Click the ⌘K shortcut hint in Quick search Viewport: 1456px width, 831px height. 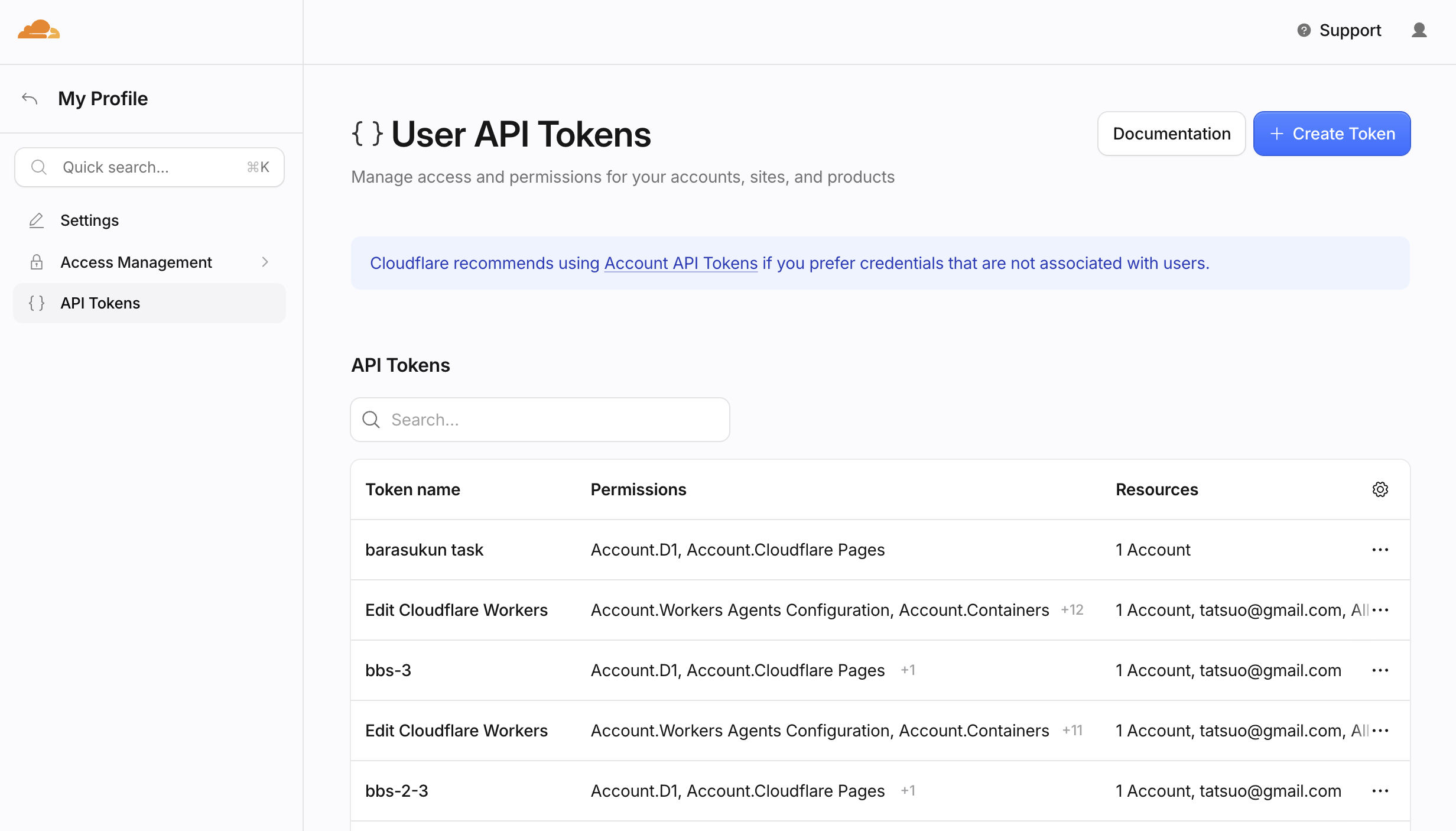point(258,167)
